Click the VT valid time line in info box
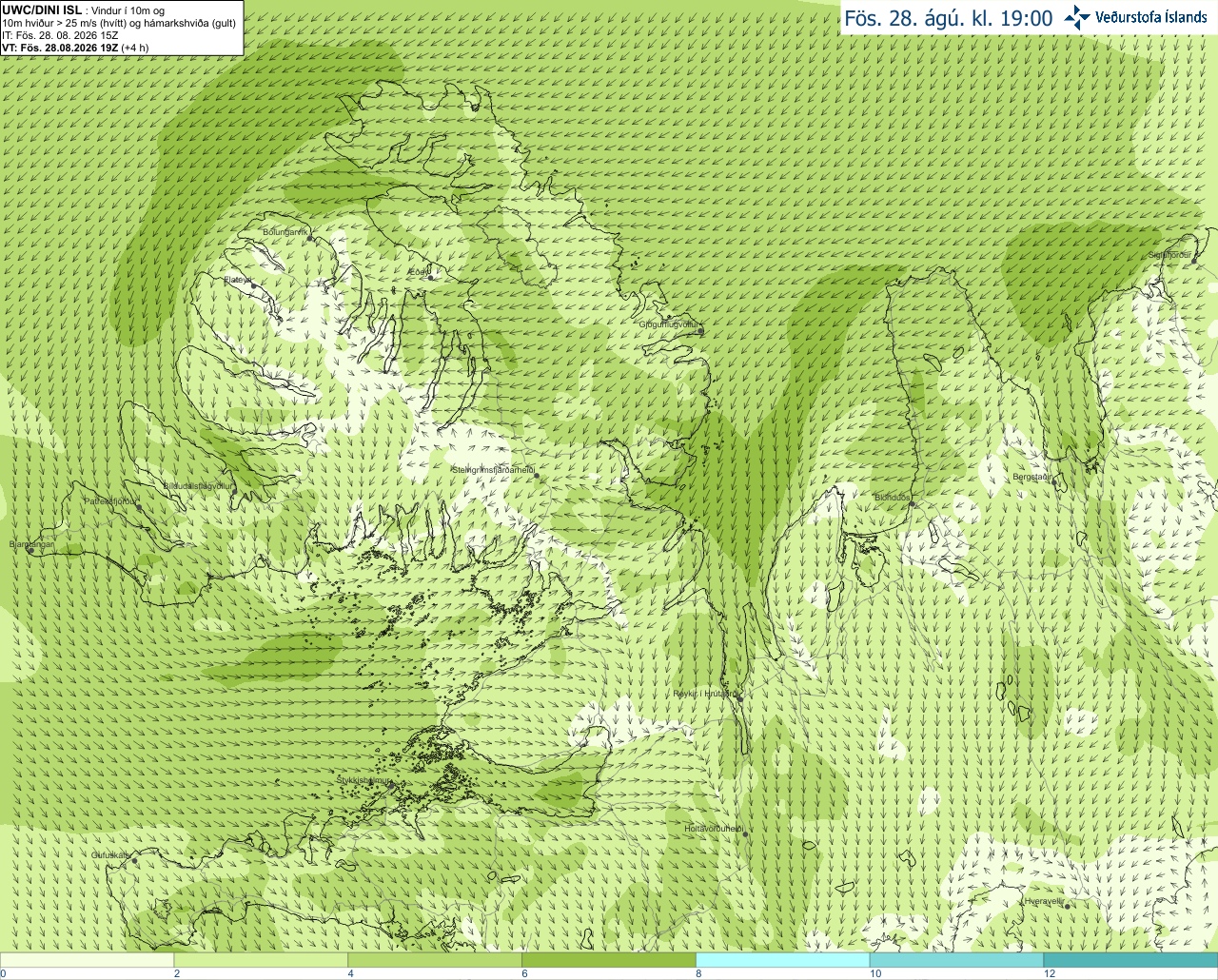 tap(75, 47)
